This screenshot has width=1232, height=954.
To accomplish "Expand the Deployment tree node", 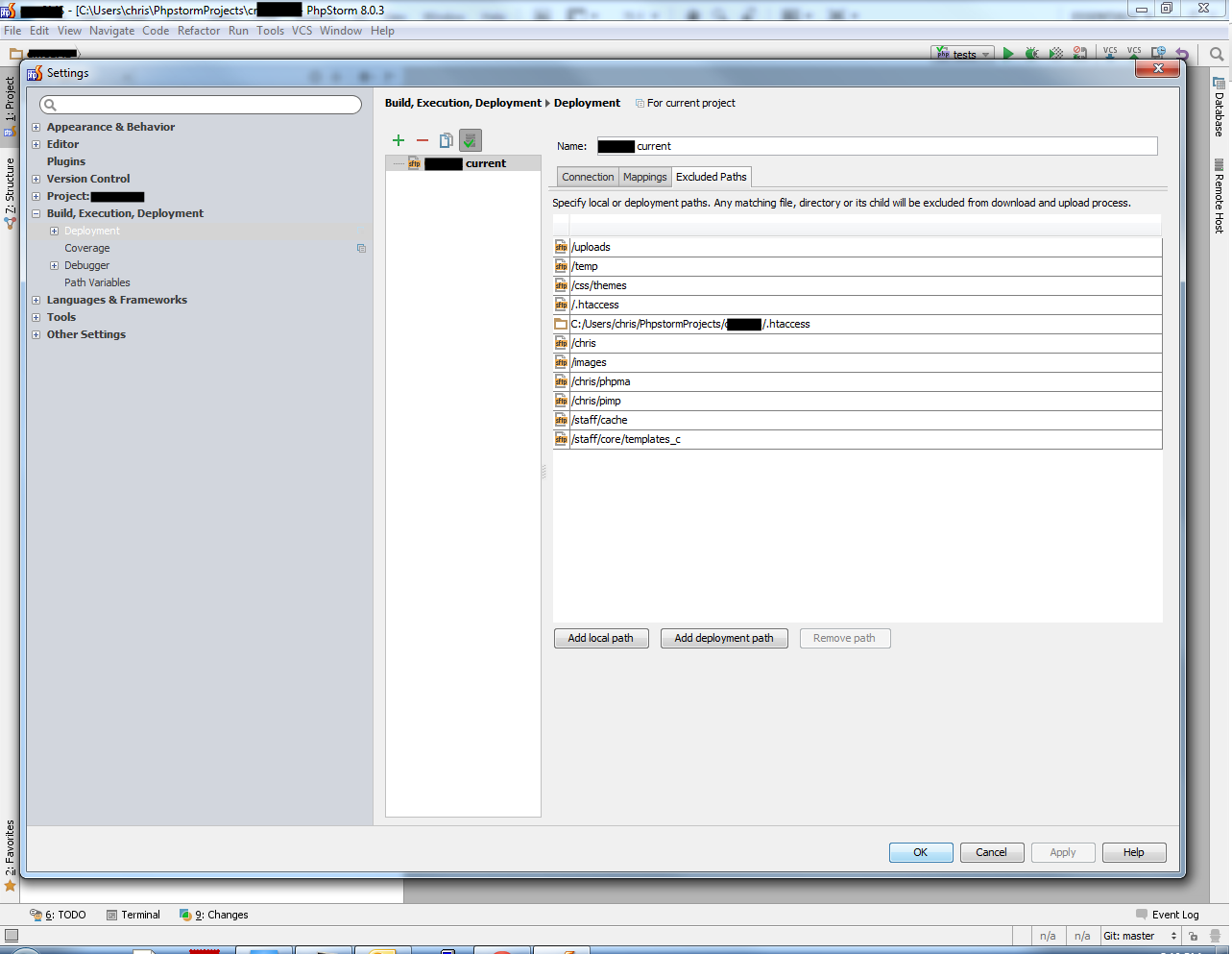I will [55, 231].
